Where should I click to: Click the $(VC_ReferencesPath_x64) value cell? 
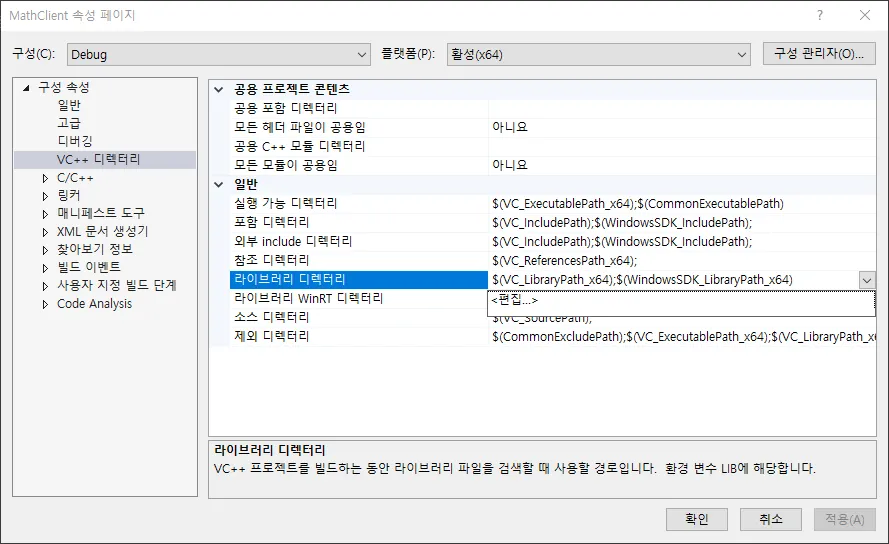682,261
